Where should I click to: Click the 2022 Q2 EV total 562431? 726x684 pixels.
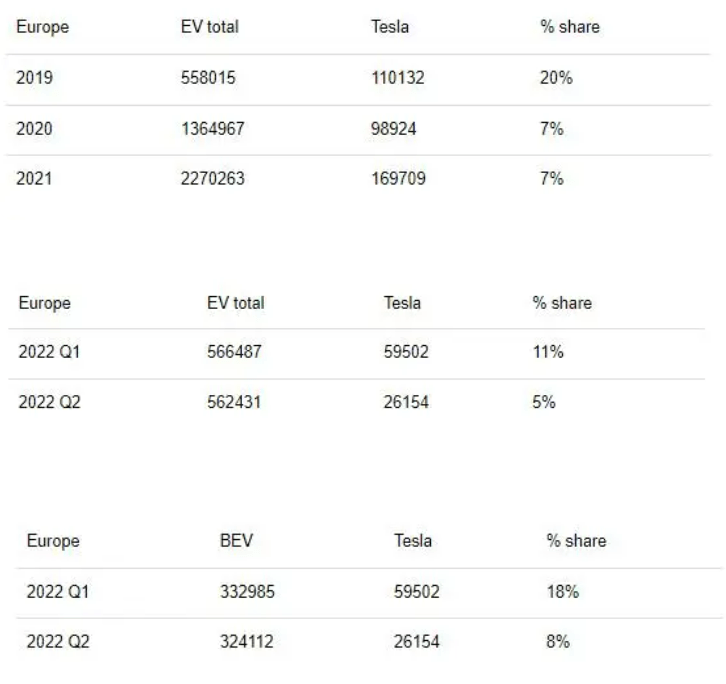234,402
